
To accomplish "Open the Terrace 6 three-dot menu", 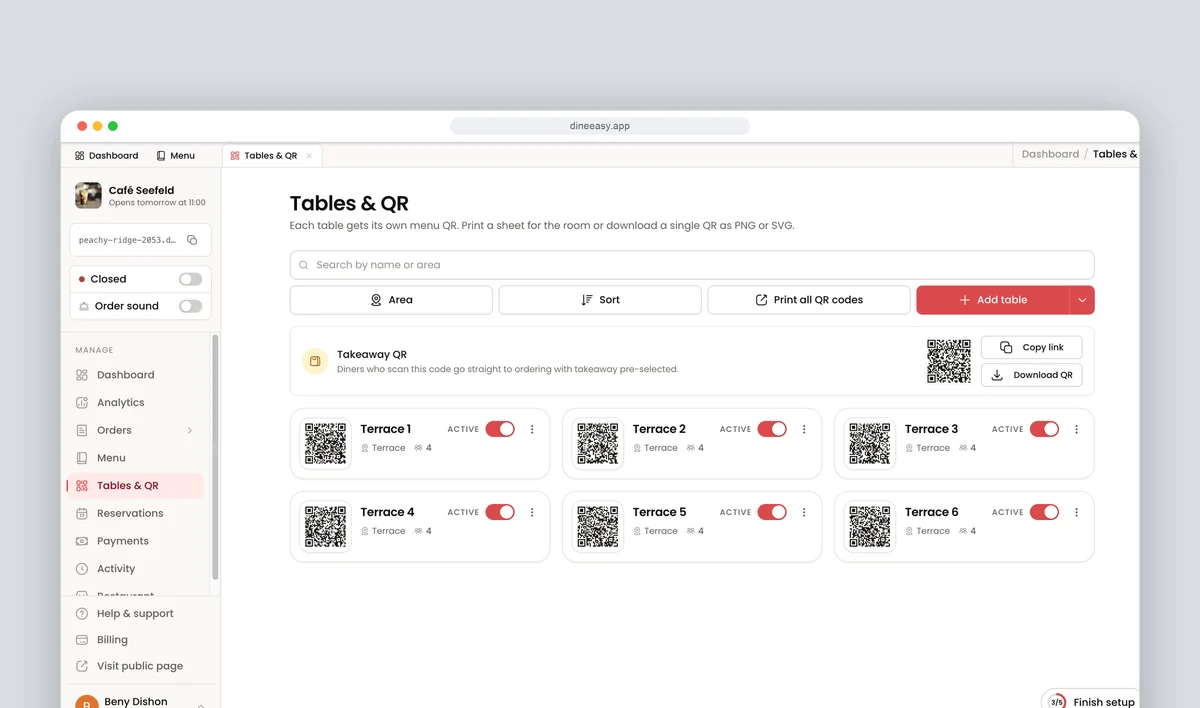I will pos(1076,512).
